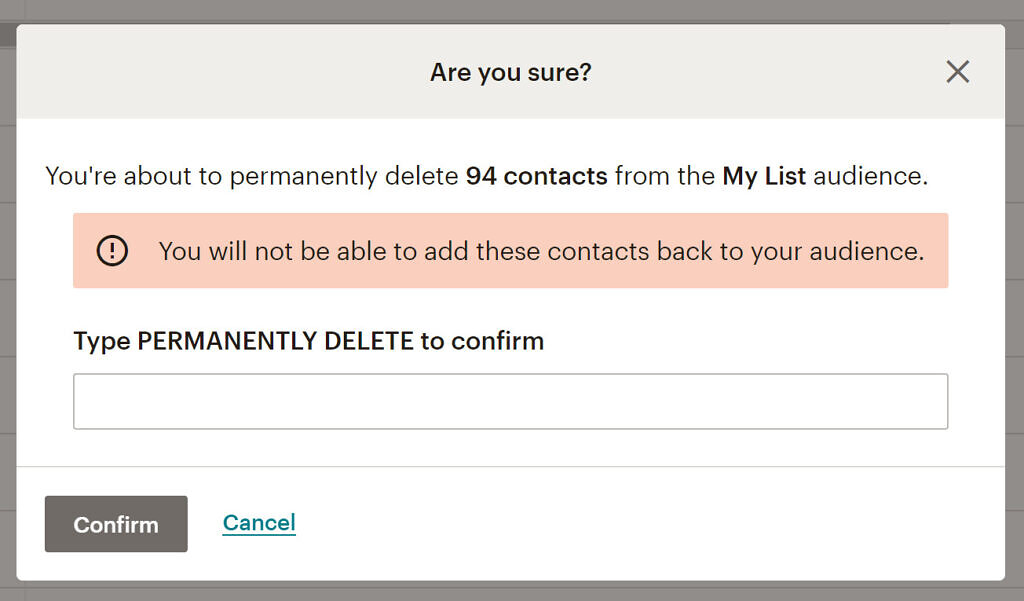Click the sentence about permanently deleting contacts
Screen dimensions: 1024x601
485,176
